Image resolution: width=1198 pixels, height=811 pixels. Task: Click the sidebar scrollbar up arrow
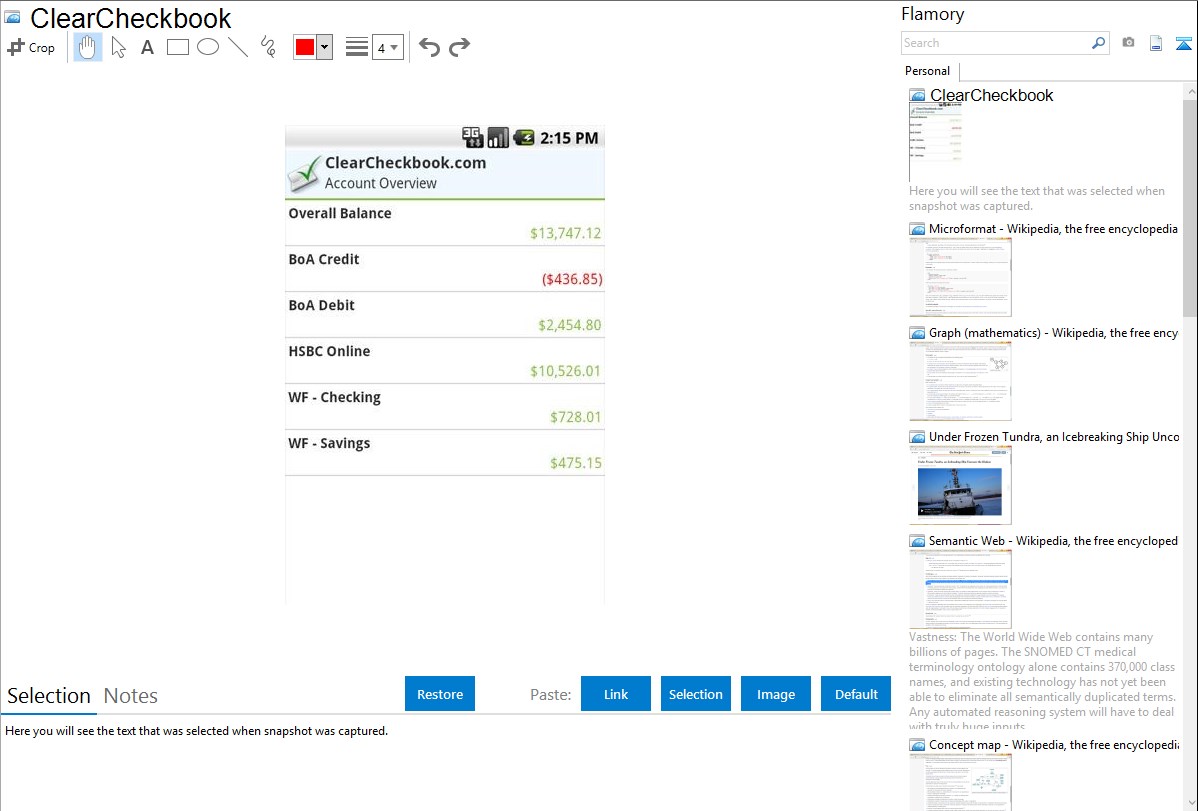coord(1191,92)
